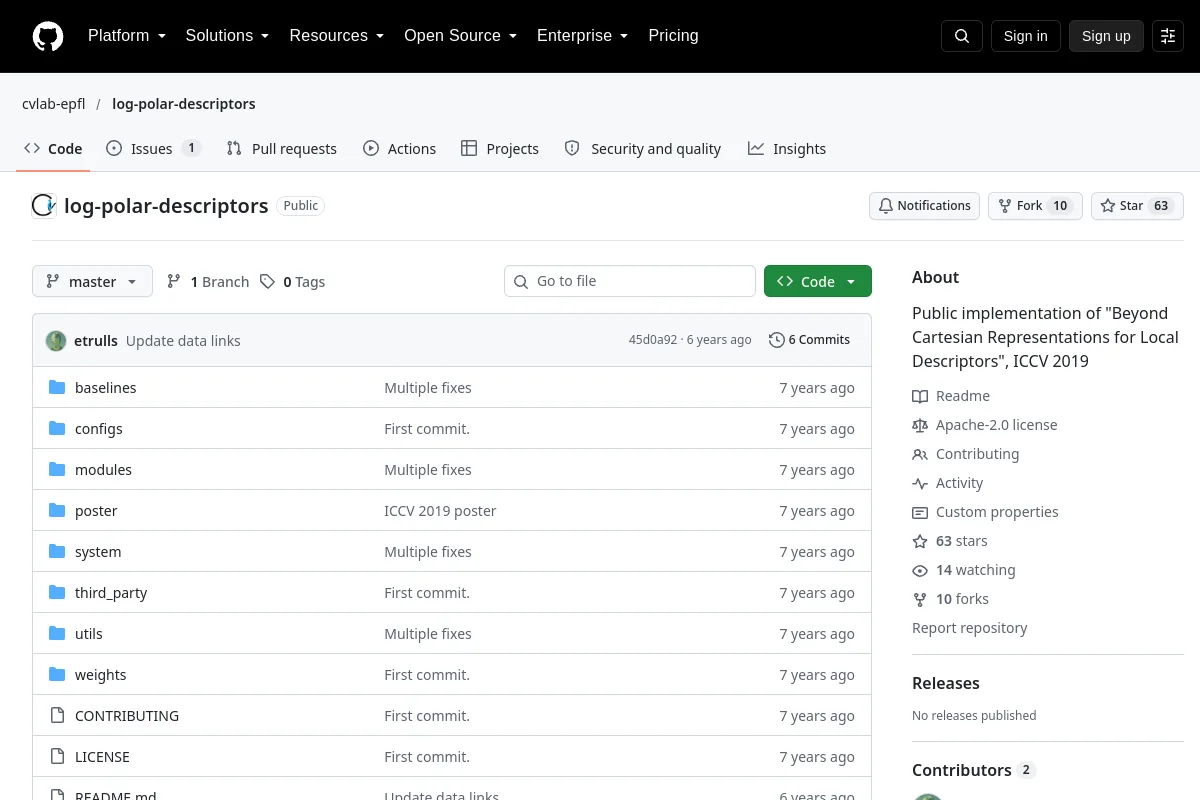1200x800 pixels.
Task: Open appearance settings icon beside Sign up
Action: coord(1168,36)
